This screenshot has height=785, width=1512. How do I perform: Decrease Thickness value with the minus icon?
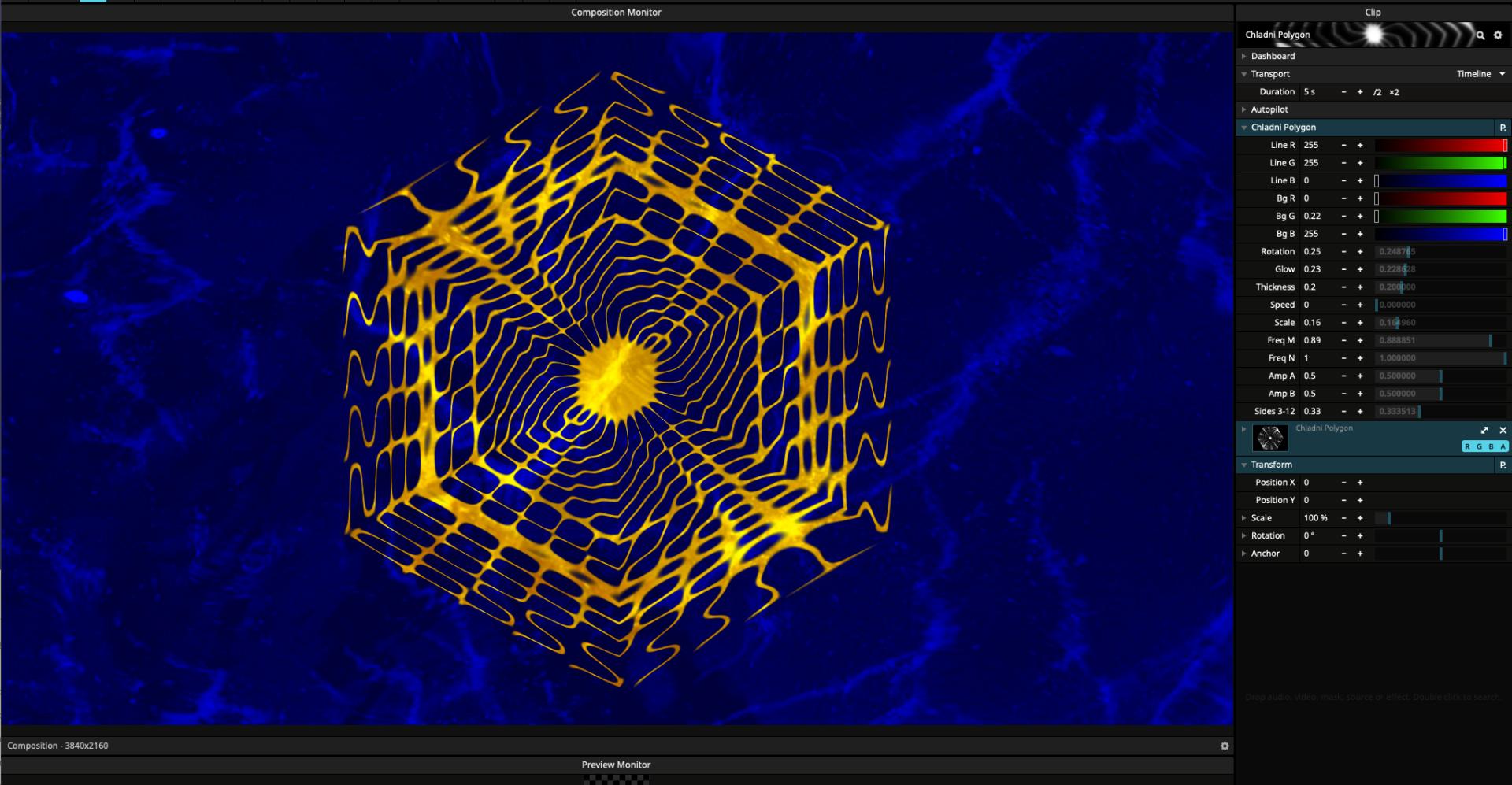[x=1343, y=287]
